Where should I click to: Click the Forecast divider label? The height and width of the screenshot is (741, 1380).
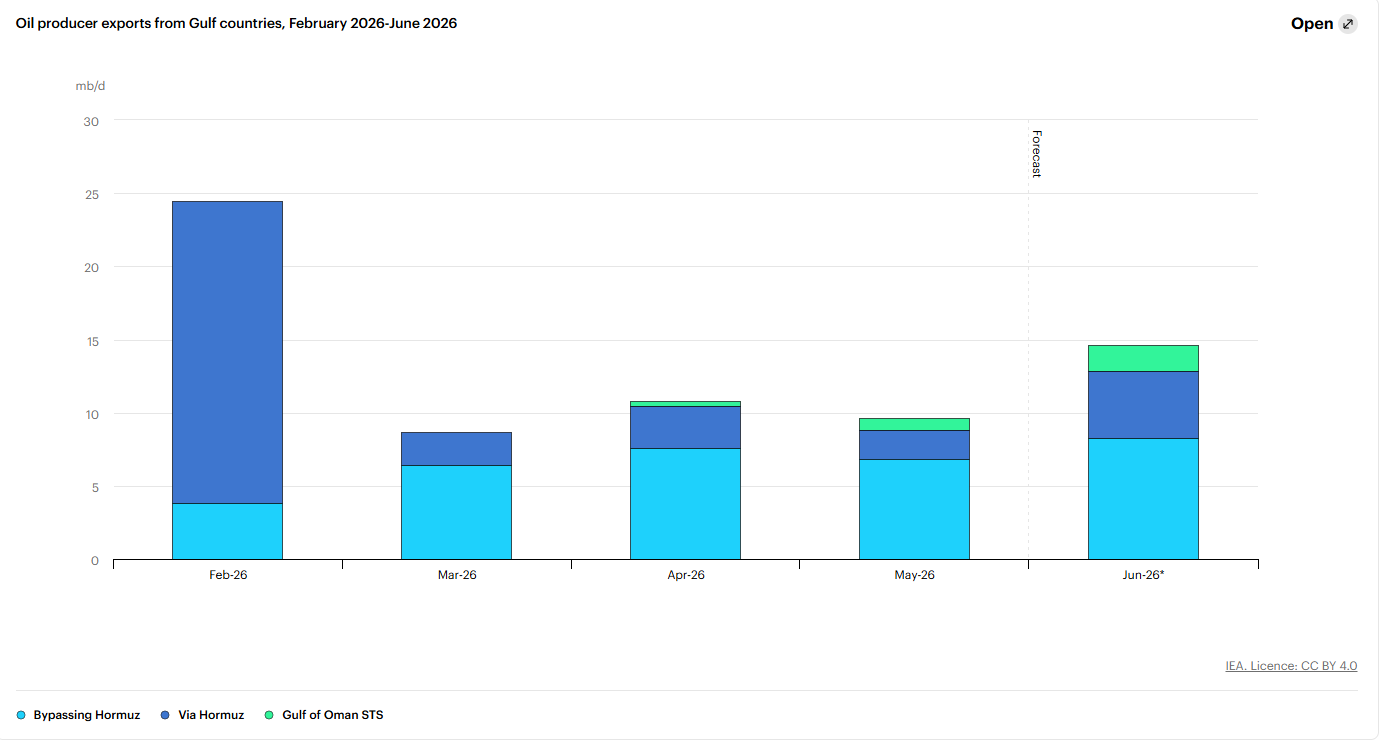[x=1037, y=154]
